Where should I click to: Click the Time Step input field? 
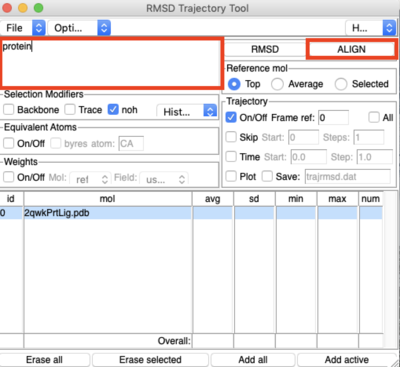pos(375,157)
